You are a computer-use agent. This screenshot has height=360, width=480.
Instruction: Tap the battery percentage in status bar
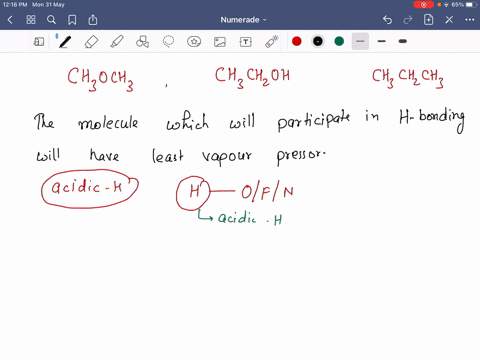457,5
